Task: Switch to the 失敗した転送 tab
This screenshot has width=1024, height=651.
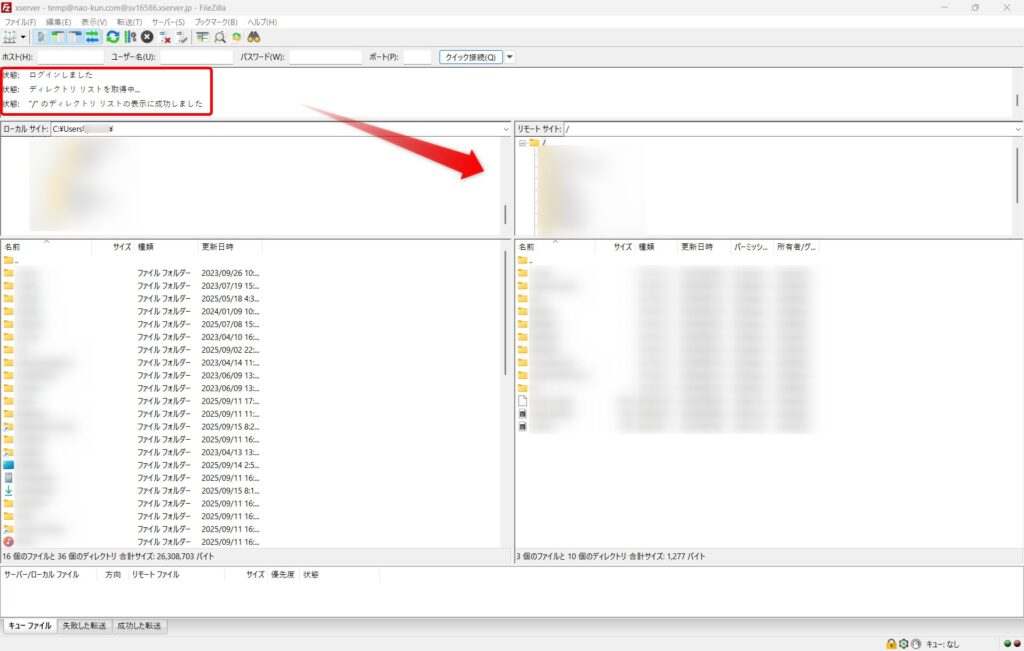Action: click(84, 626)
